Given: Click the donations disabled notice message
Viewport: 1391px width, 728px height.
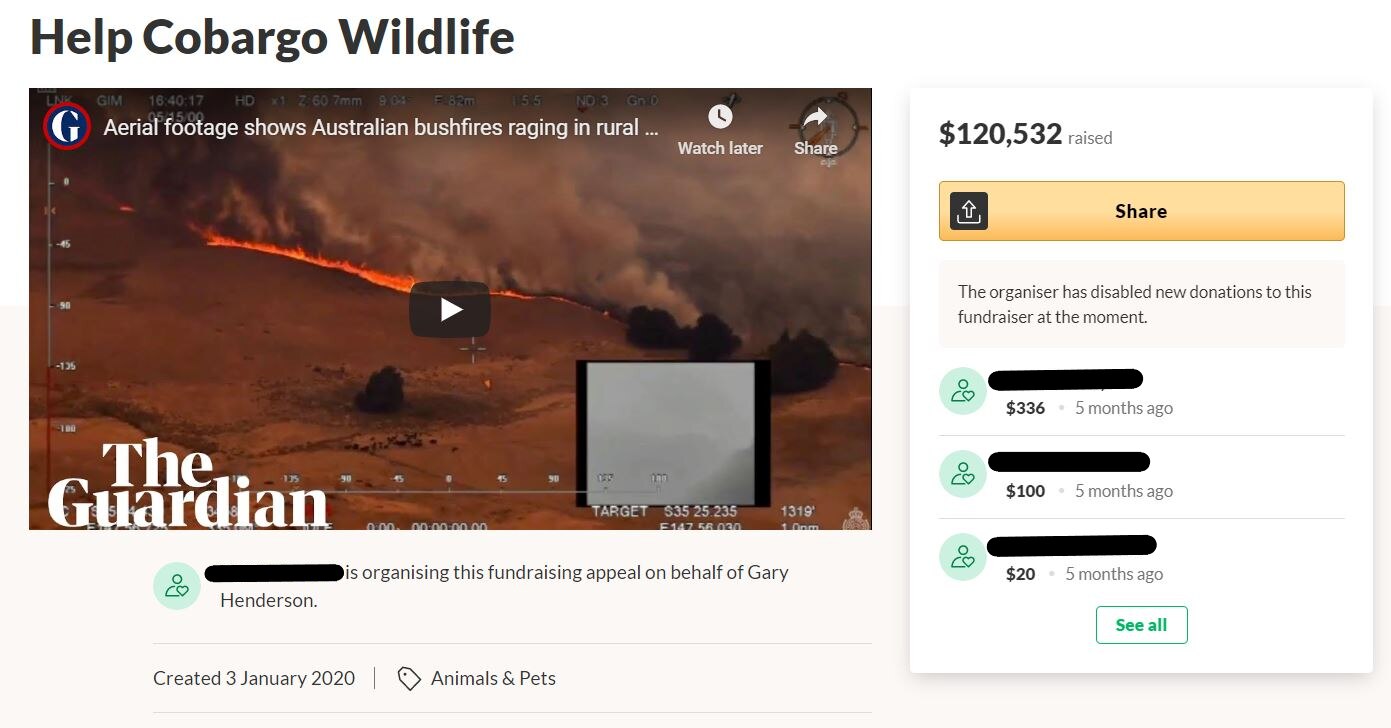Looking at the screenshot, I should tap(1141, 302).
